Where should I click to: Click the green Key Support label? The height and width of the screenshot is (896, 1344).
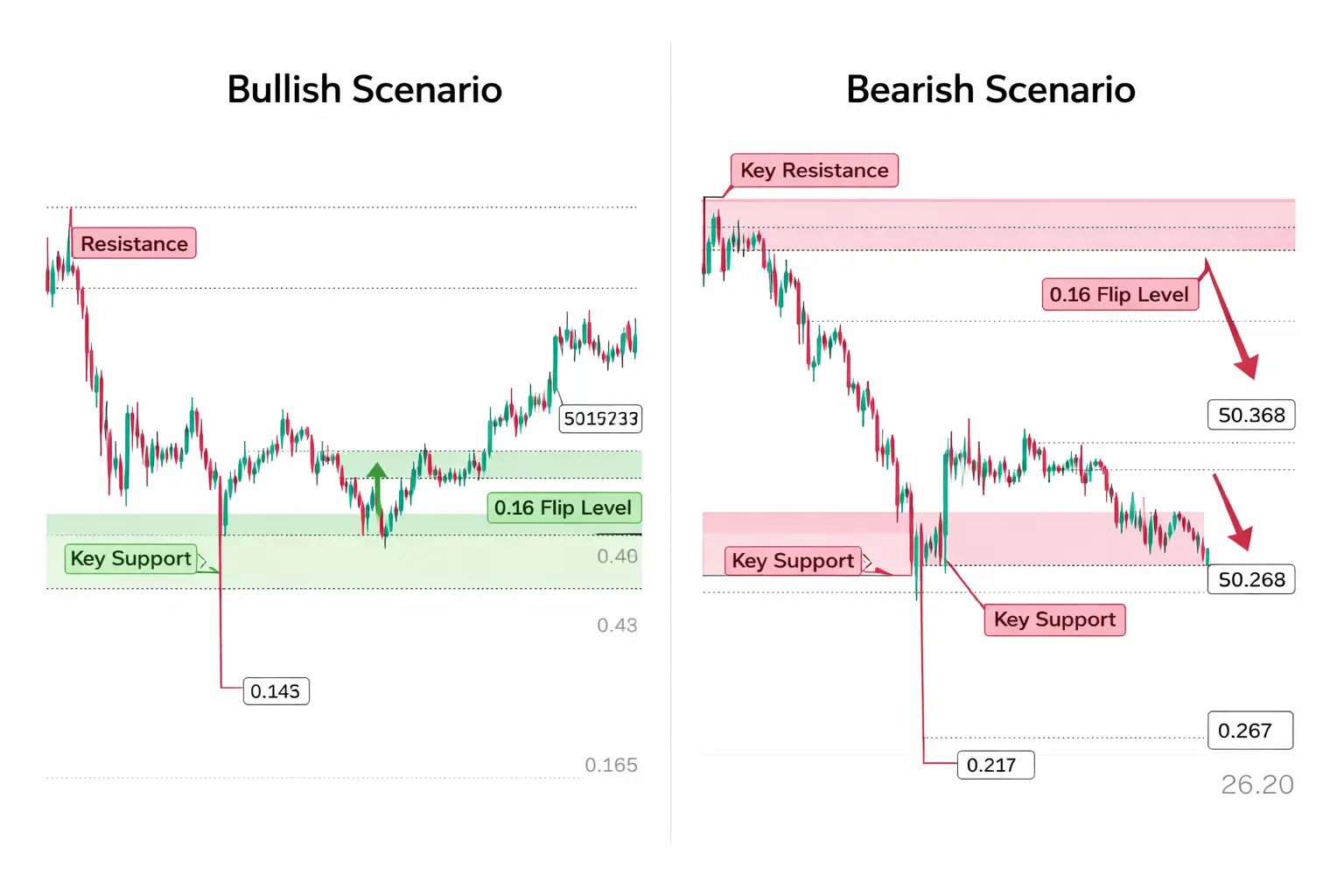131,559
